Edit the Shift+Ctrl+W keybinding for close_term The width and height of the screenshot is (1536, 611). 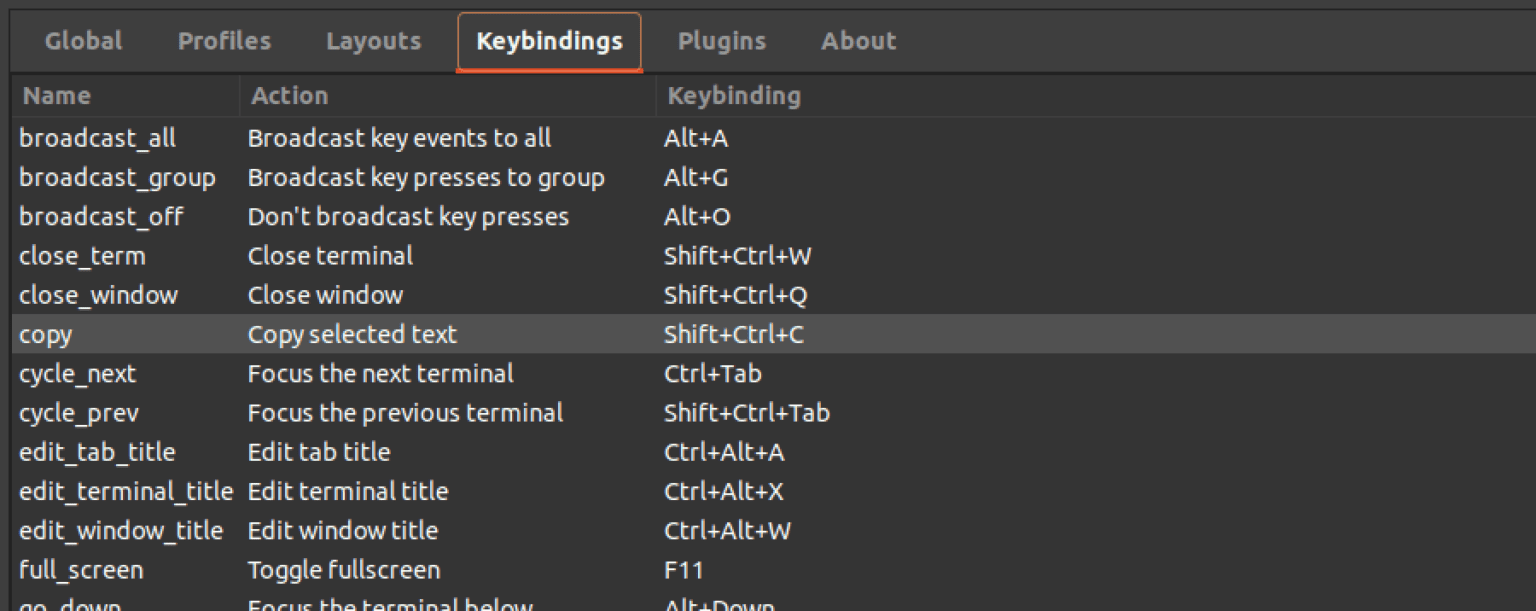coord(737,256)
